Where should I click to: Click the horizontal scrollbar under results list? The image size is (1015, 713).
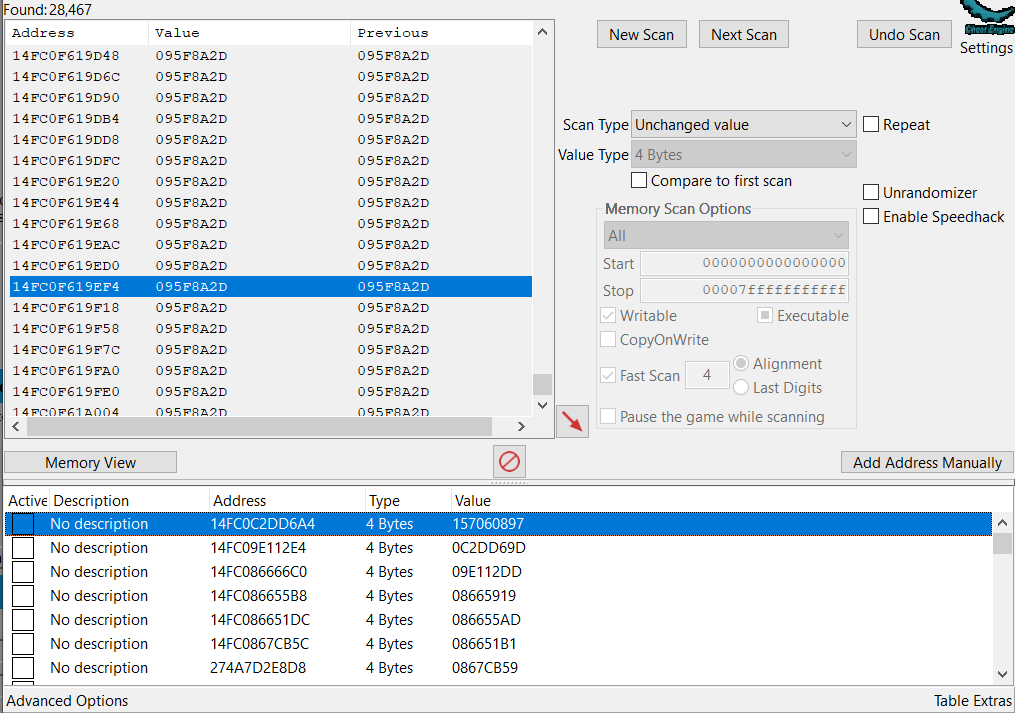click(260, 427)
